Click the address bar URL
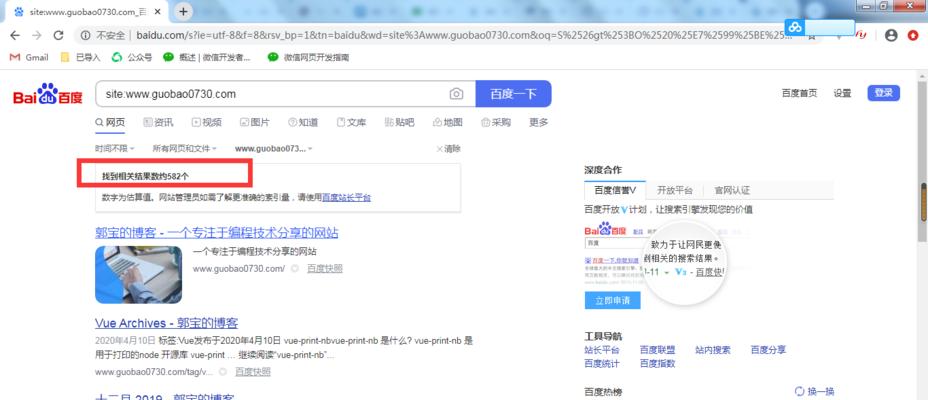 [x=465, y=36]
